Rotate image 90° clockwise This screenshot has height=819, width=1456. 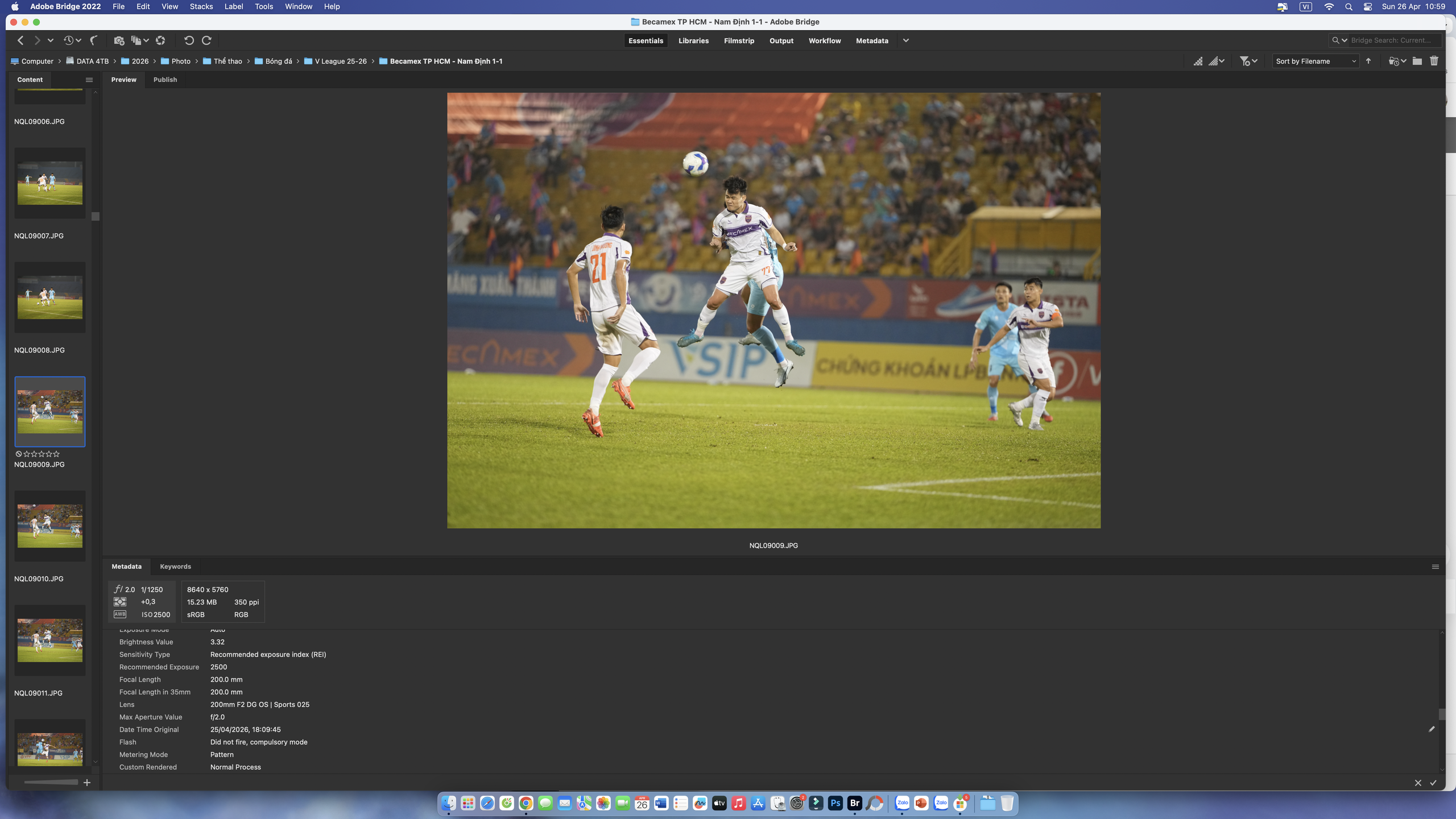(207, 40)
